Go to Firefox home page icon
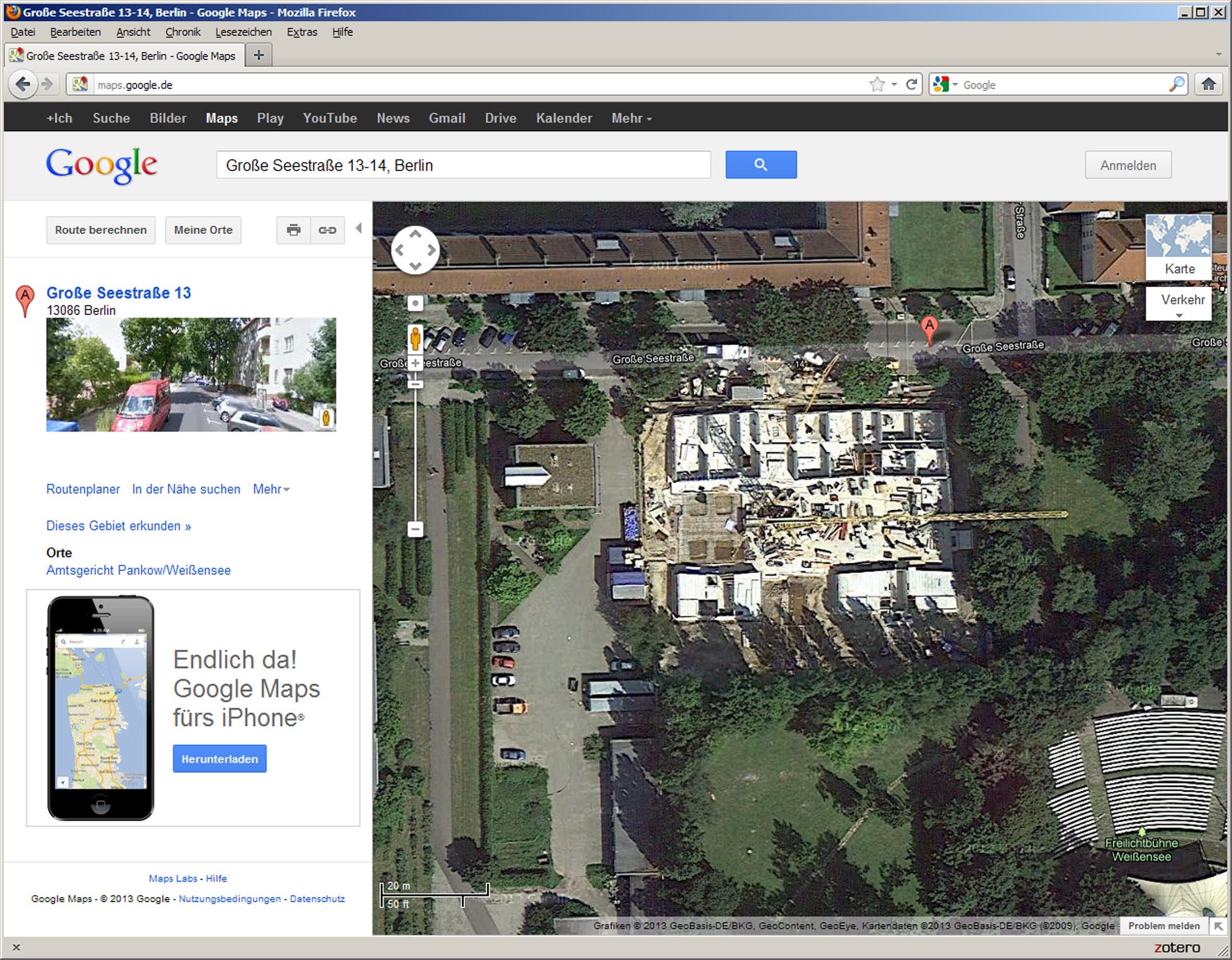This screenshot has width=1232, height=960. point(1209,84)
